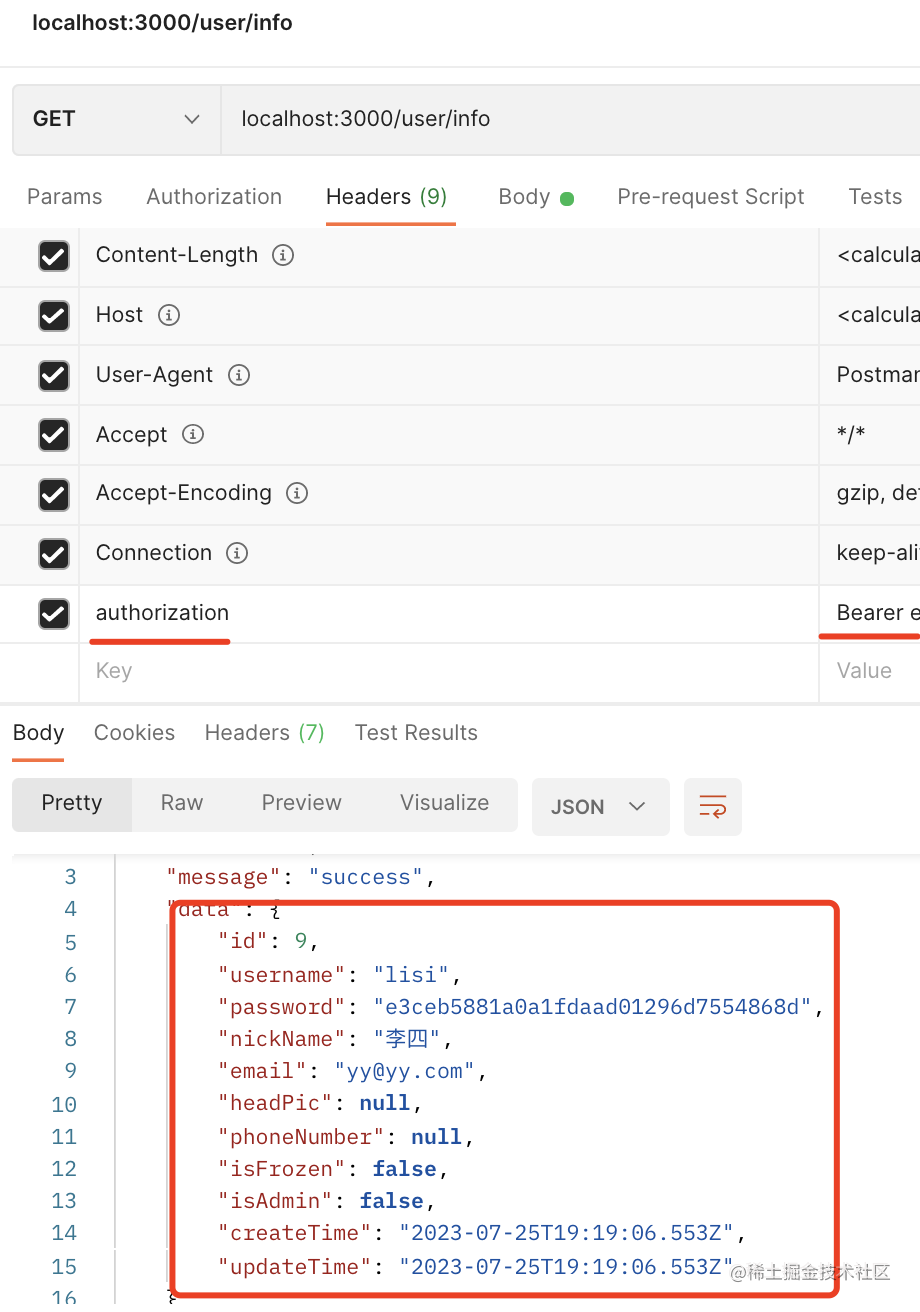Uncheck the Content-Length header checkbox
920x1312 pixels.
53,256
